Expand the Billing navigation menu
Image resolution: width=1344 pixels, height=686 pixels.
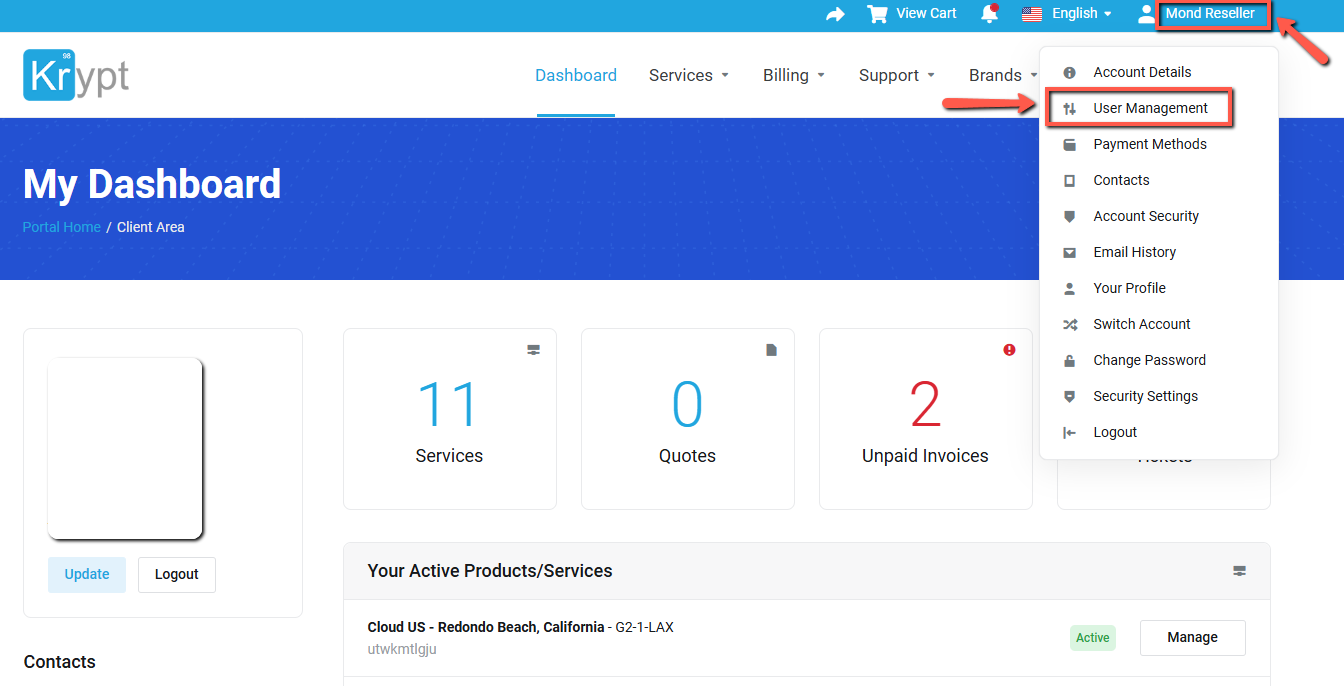click(794, 75)
